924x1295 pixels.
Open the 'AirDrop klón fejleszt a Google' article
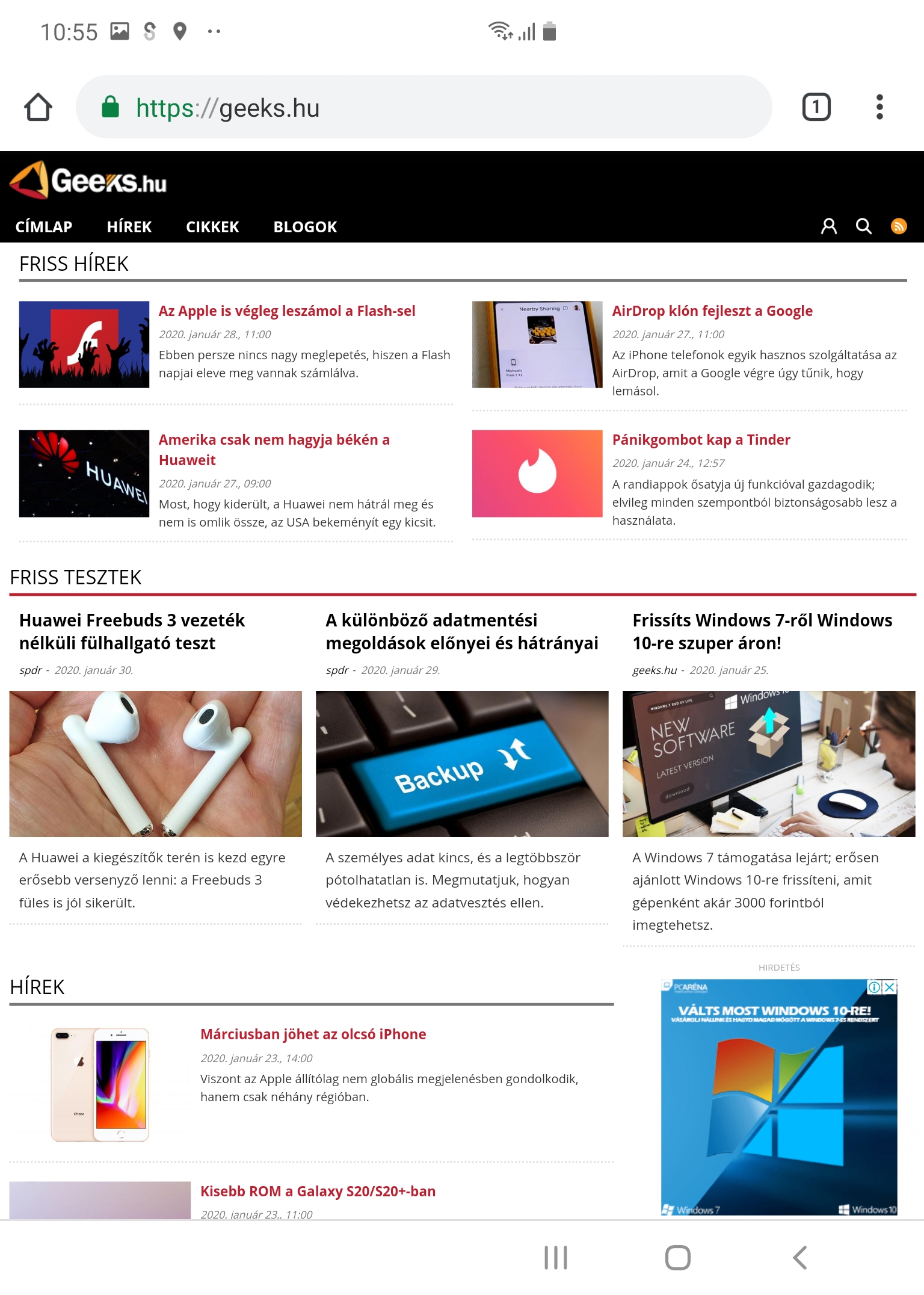click(x=712, y=311)
